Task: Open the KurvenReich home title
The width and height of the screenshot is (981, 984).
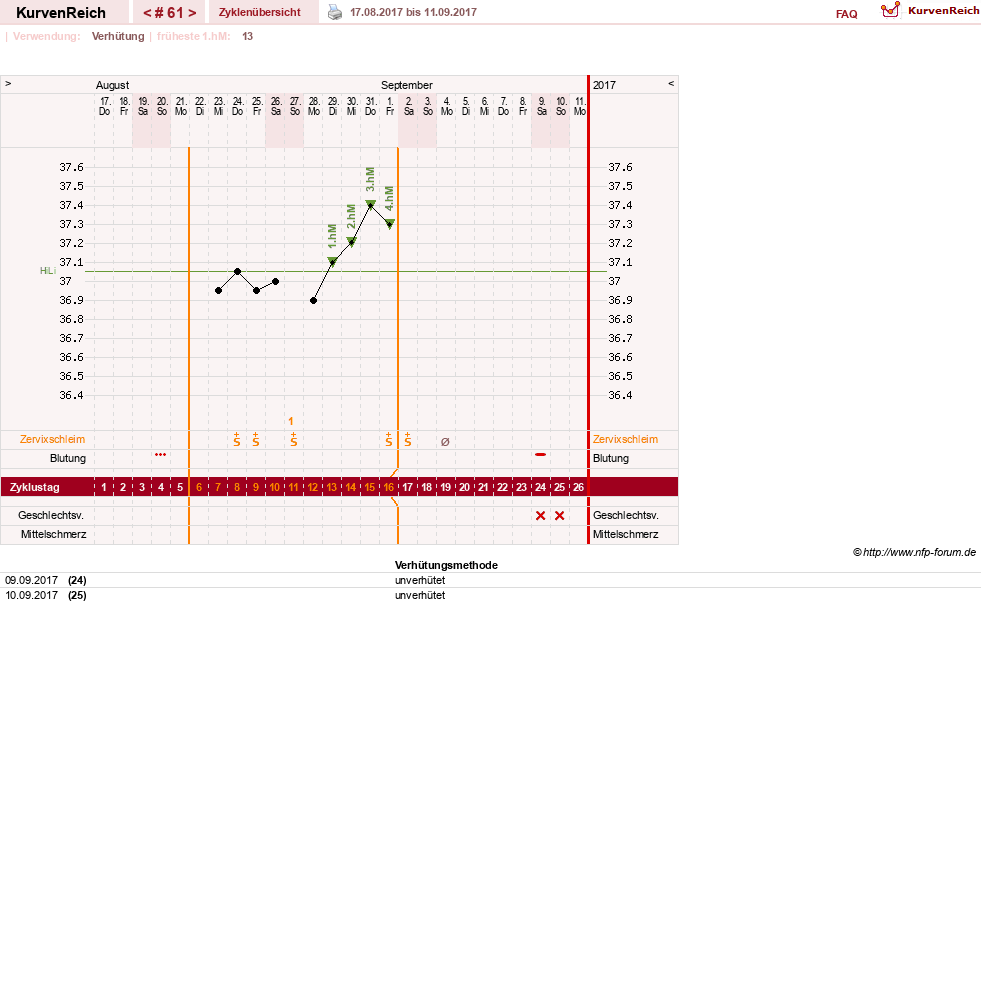Action: coord(61,13)
